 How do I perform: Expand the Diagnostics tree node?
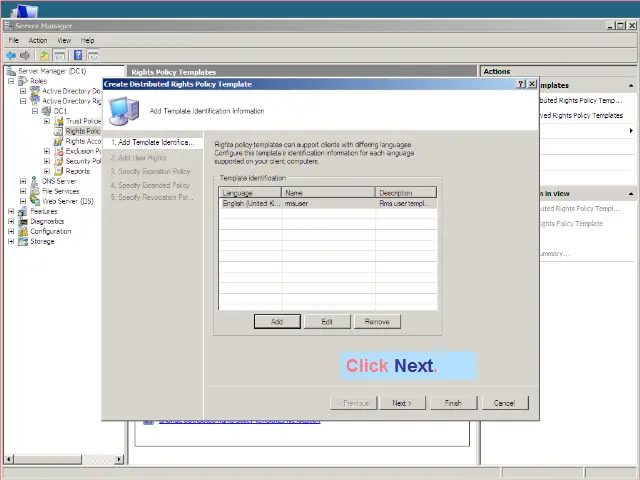pyautogui.click(x=11, y=221)
